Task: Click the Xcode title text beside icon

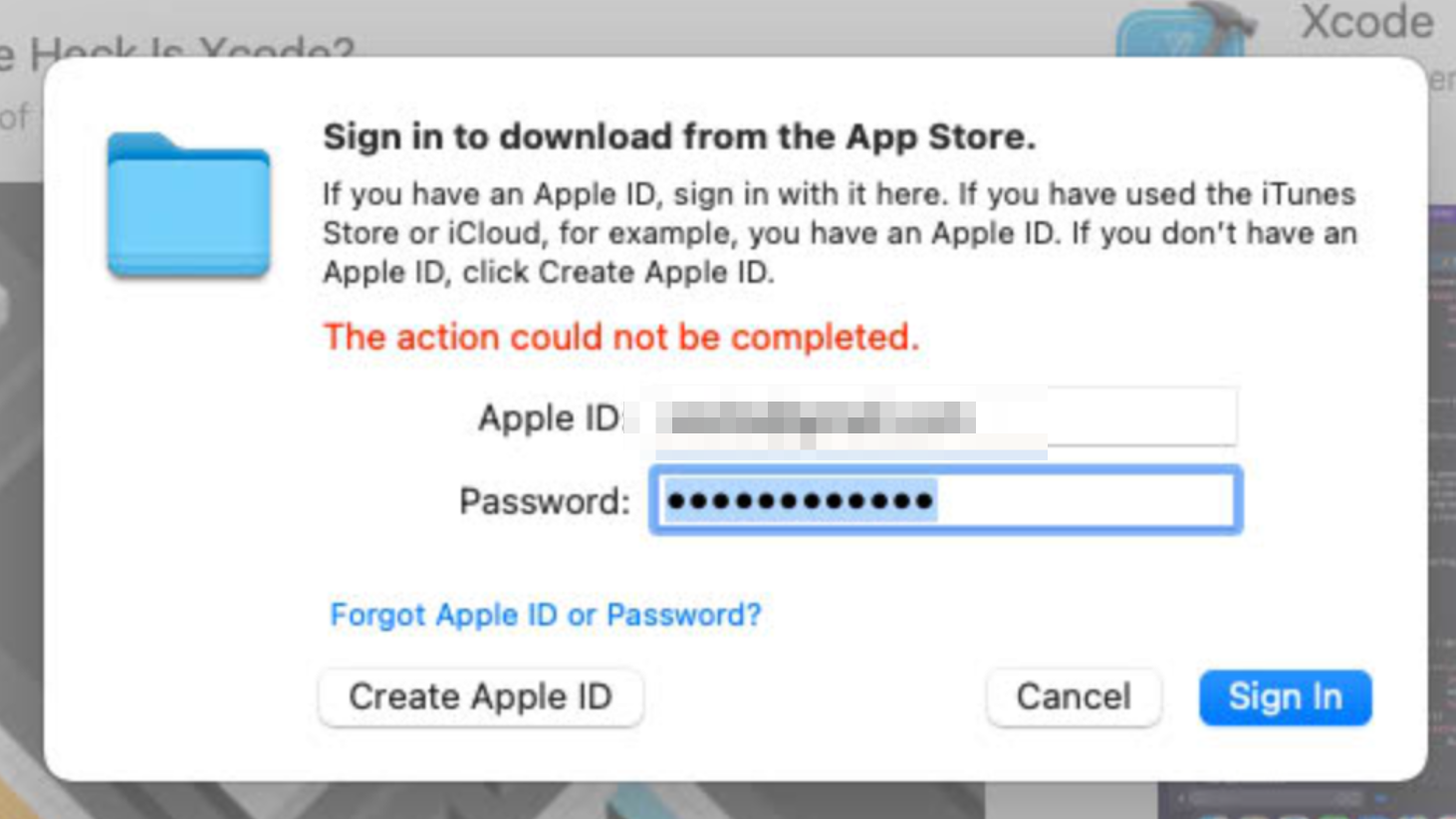Action: (1367, 22)
